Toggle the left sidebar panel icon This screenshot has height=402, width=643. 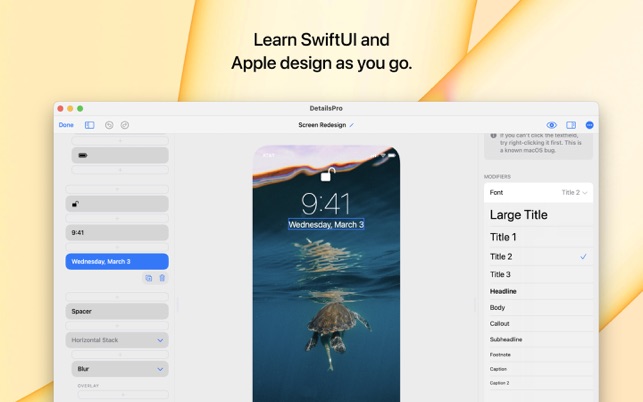point(89,125)
